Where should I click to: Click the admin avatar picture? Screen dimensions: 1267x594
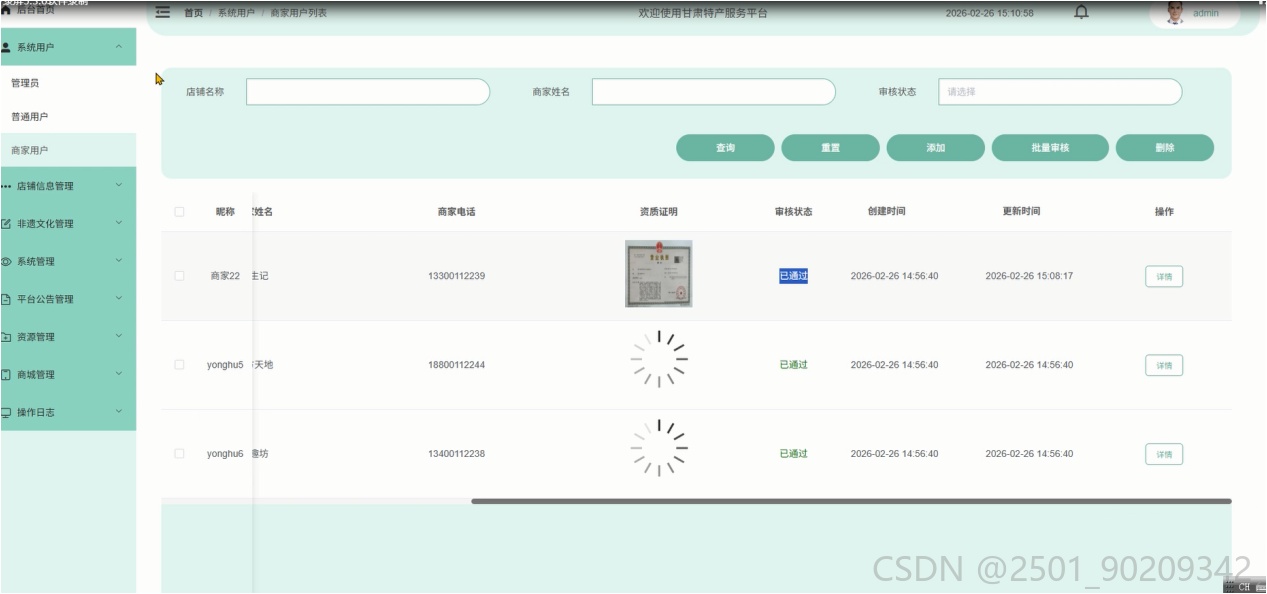pos(1175,13)
